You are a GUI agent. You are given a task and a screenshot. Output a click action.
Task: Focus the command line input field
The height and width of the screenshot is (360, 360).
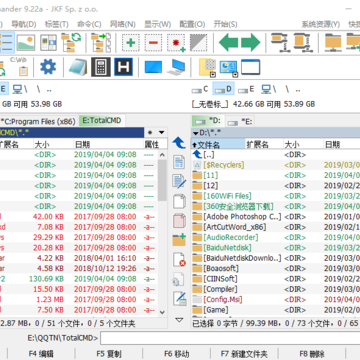click(230, 338)
